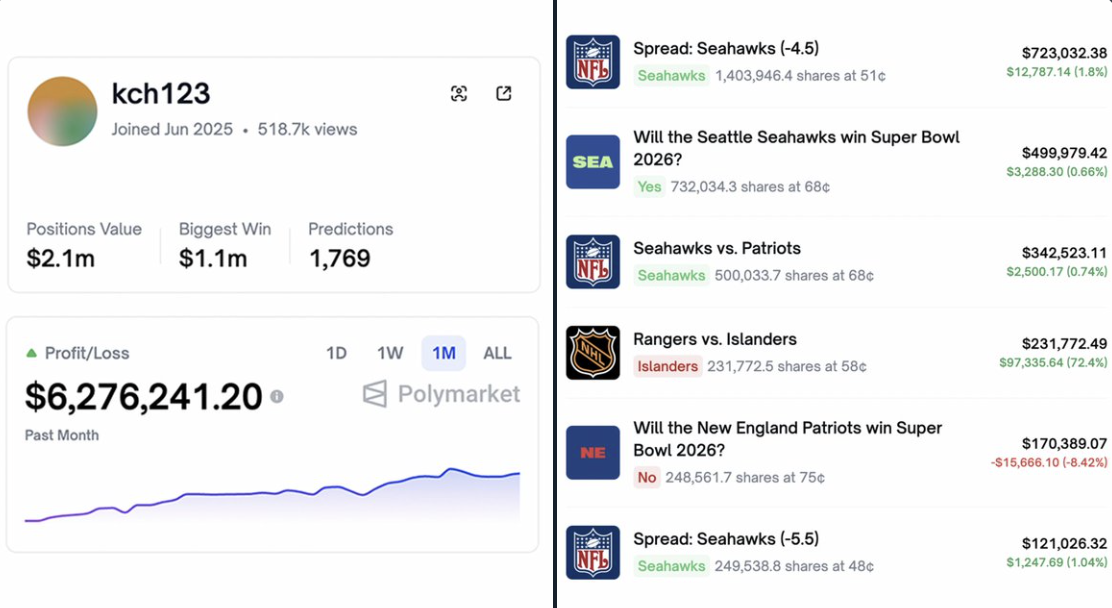Select the 1W profit timeframe
The width and height of the screenshot is (1112, 608).
390,353
